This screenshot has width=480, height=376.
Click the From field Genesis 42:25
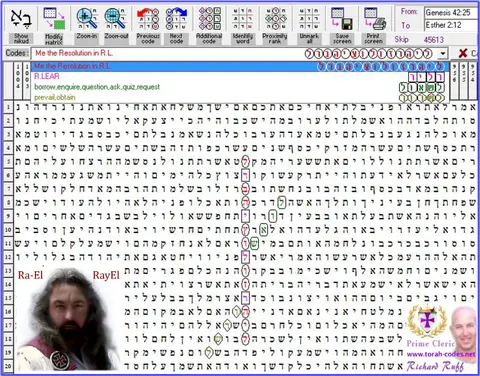coord(452,13)
